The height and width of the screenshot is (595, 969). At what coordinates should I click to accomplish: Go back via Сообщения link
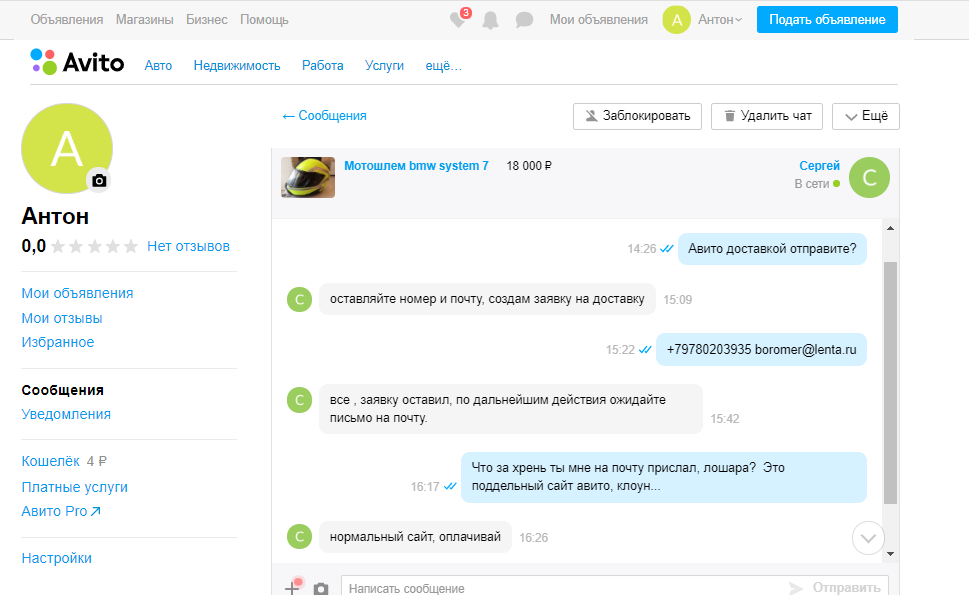coord(325,116)
